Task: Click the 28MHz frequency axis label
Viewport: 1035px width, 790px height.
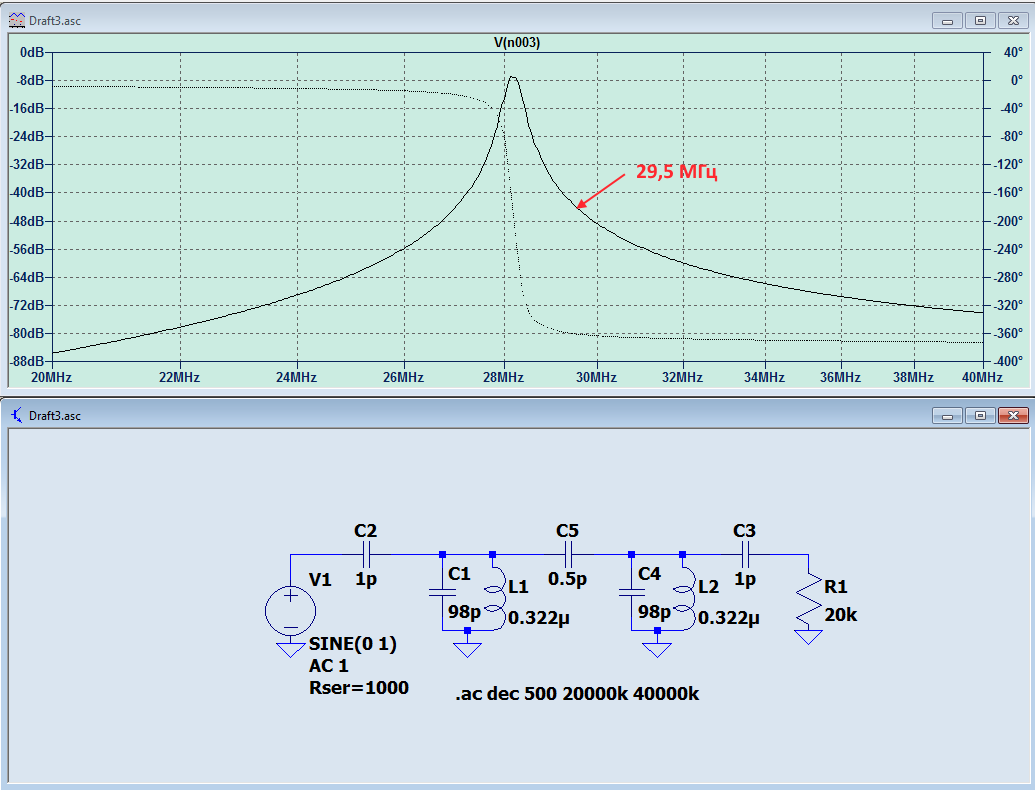Action: 503,378
